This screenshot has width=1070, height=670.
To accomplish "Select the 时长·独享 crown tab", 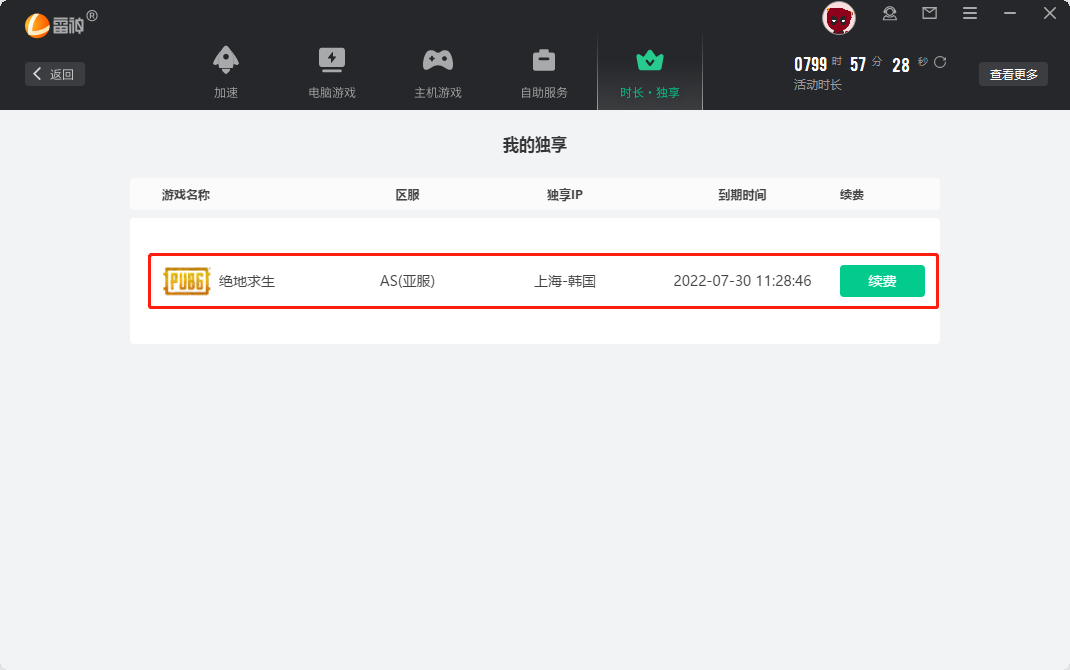I will pyautogui.click(x=650, y=72).
